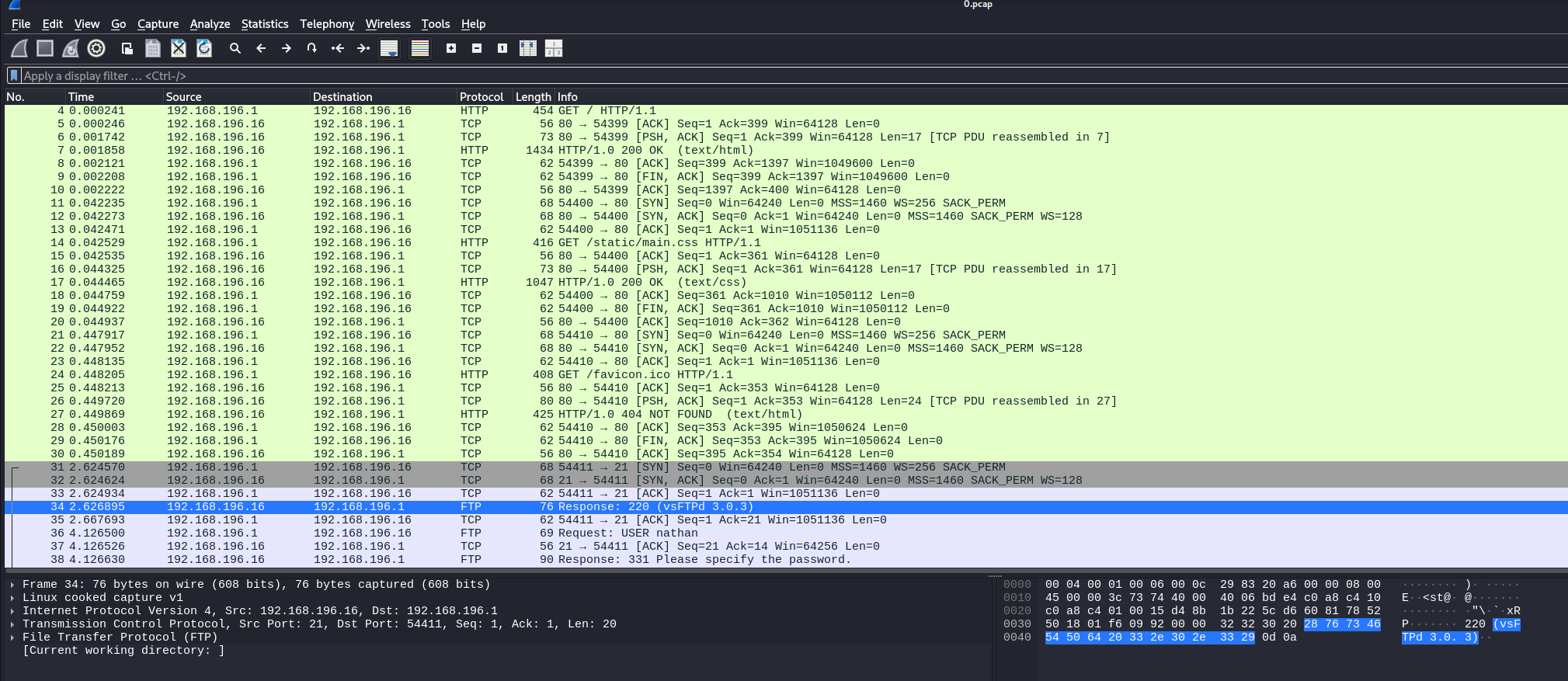The image size is (1568, 681).
Task: Zoom out packet text
Action: pos(477,48)
